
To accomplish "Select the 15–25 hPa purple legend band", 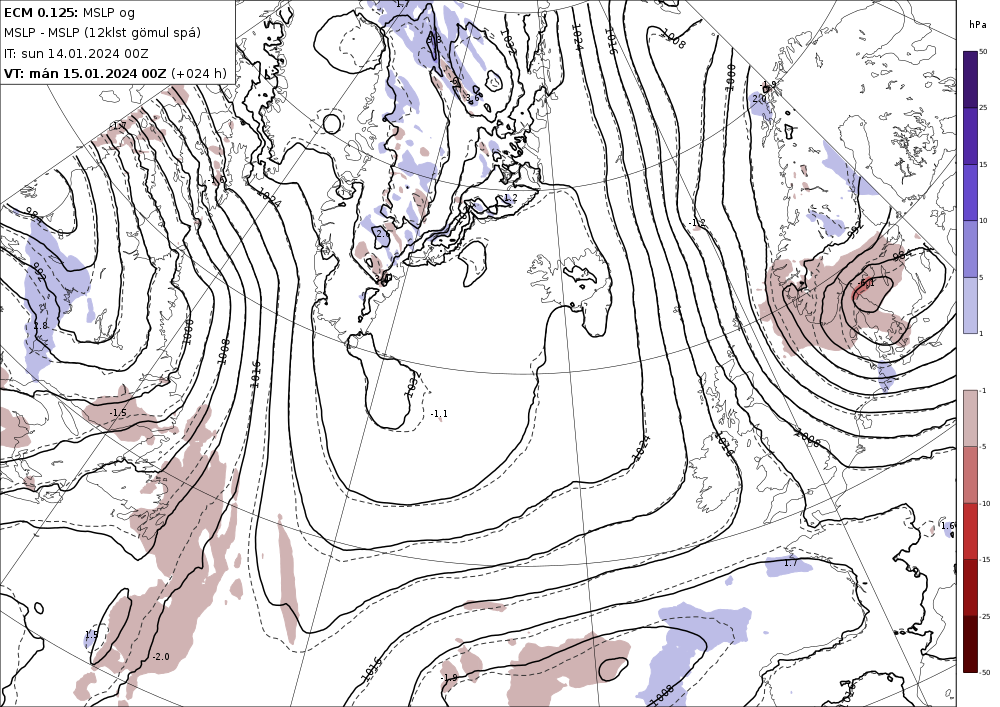I will [970, 135].
